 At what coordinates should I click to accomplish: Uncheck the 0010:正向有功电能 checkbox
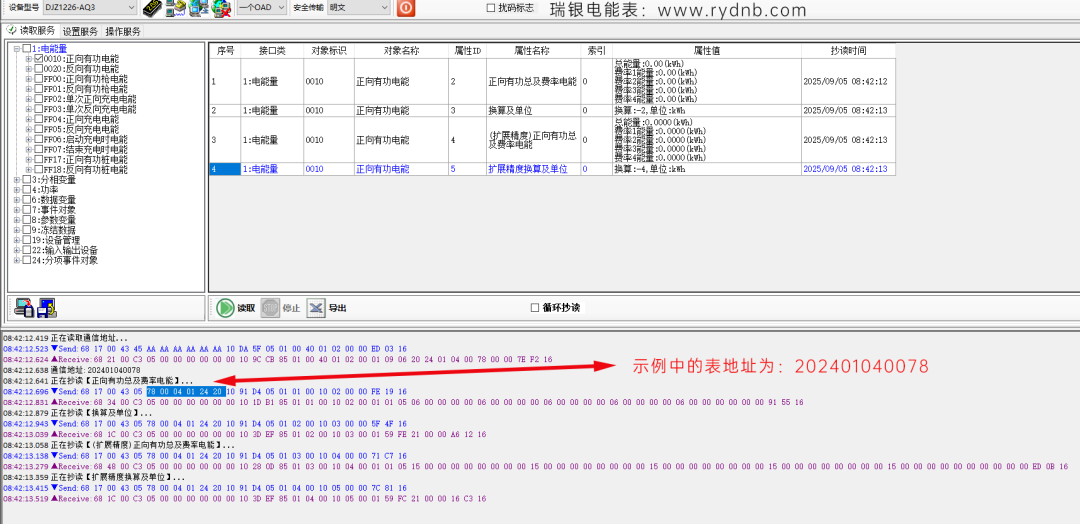(39, 59)
